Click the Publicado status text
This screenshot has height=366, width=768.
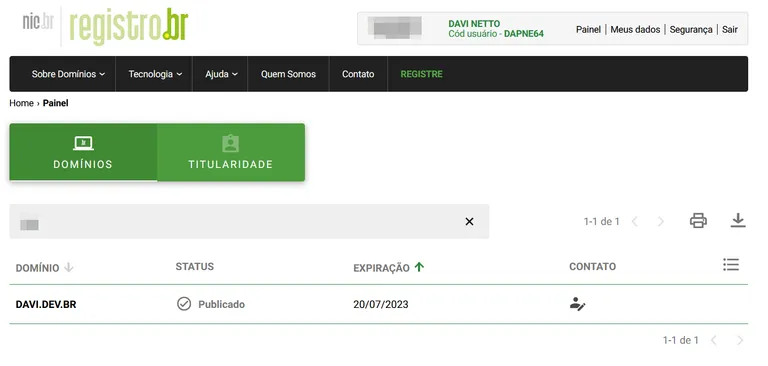coord(221,304)
